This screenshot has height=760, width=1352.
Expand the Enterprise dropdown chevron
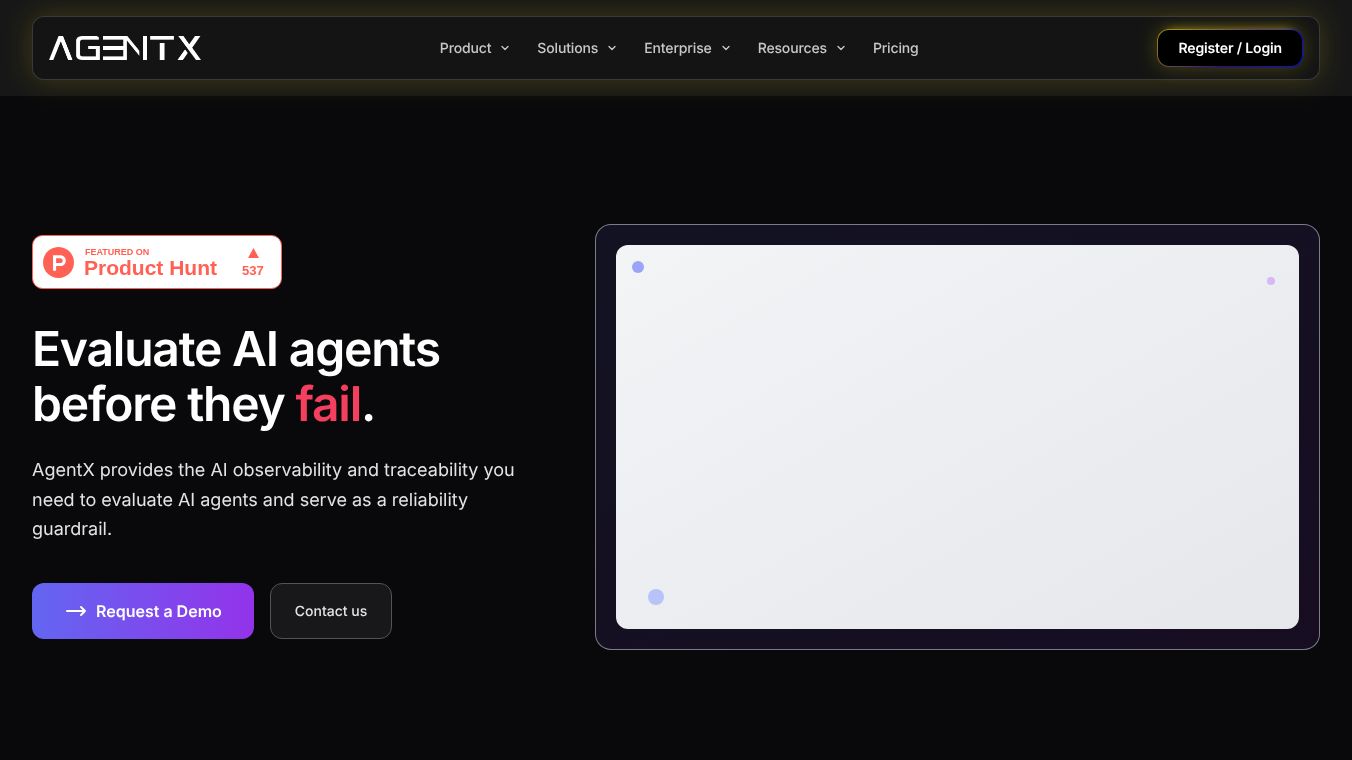tap(726, 48)
